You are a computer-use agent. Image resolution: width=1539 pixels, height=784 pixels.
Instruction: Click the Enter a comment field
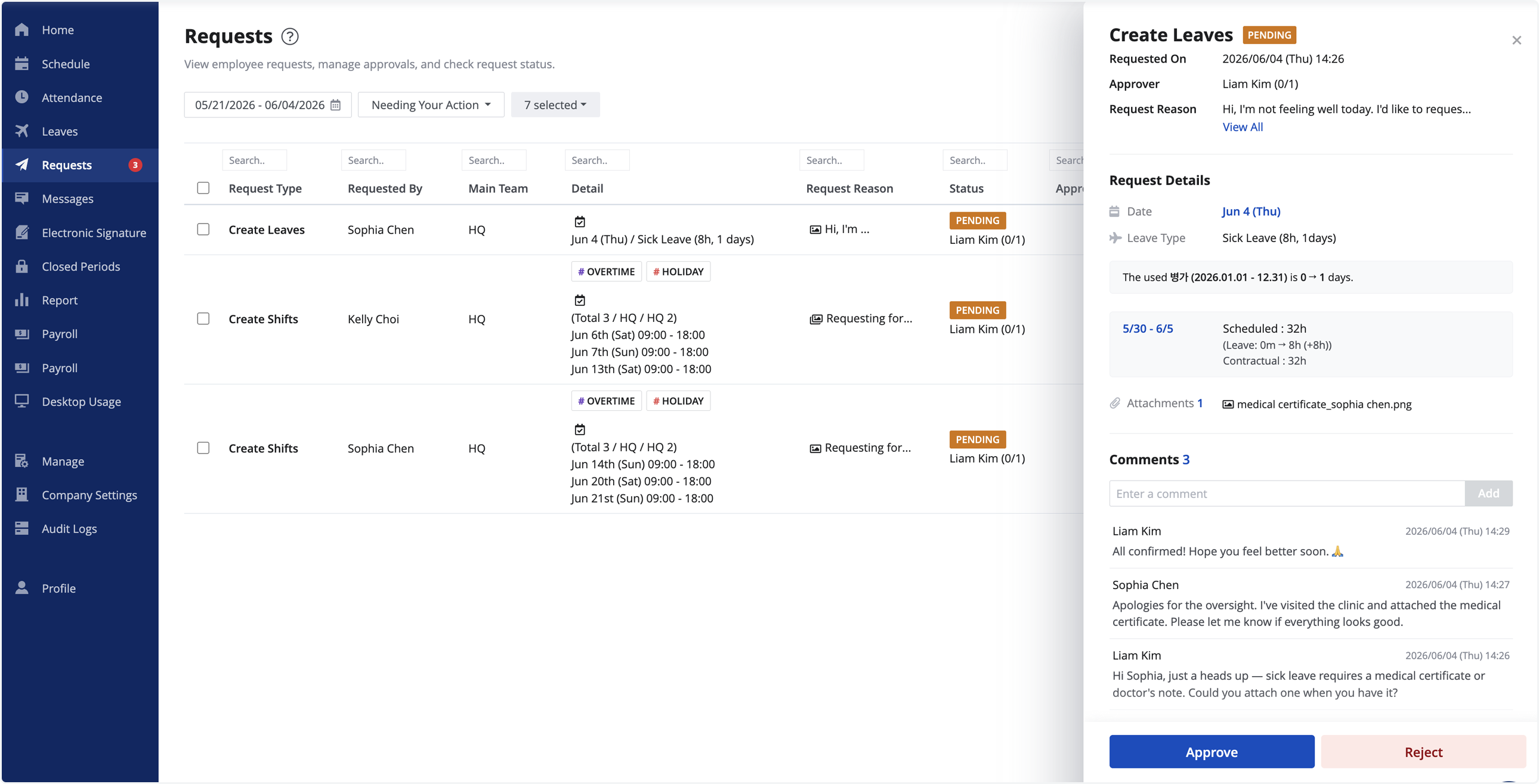coord(1287,494)
